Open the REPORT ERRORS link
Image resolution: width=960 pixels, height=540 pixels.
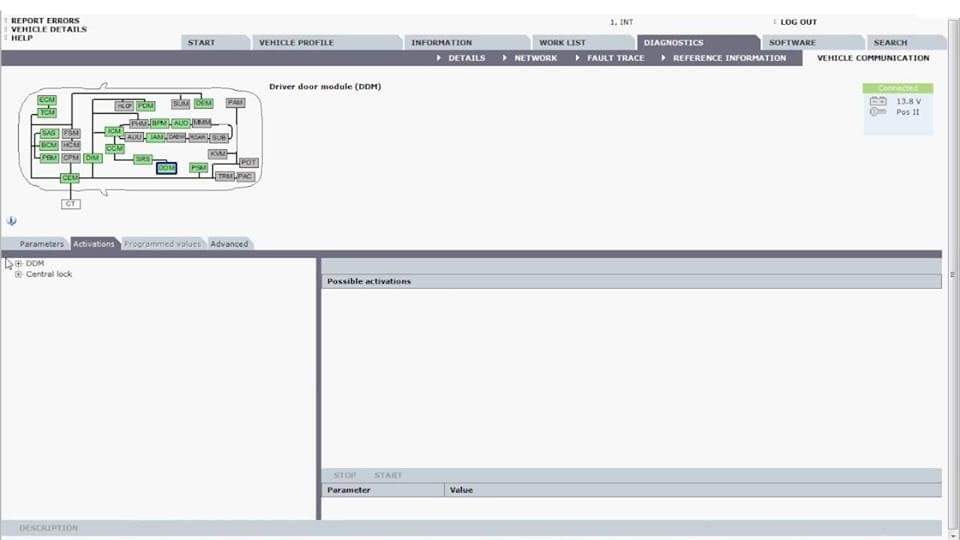click(x=45, y=20)
